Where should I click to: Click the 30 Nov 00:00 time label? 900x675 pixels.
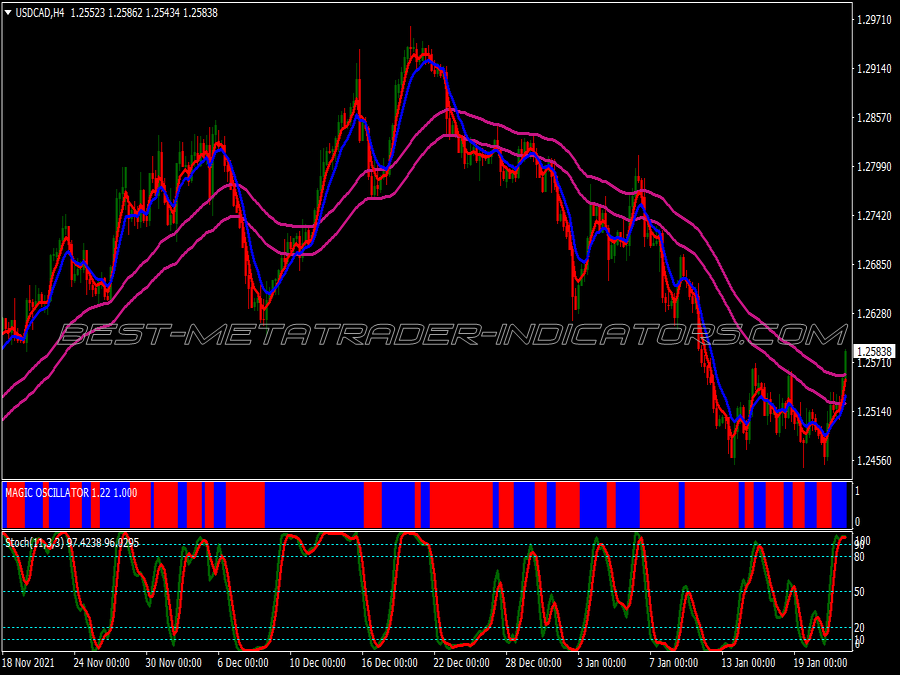click(173, 663)
